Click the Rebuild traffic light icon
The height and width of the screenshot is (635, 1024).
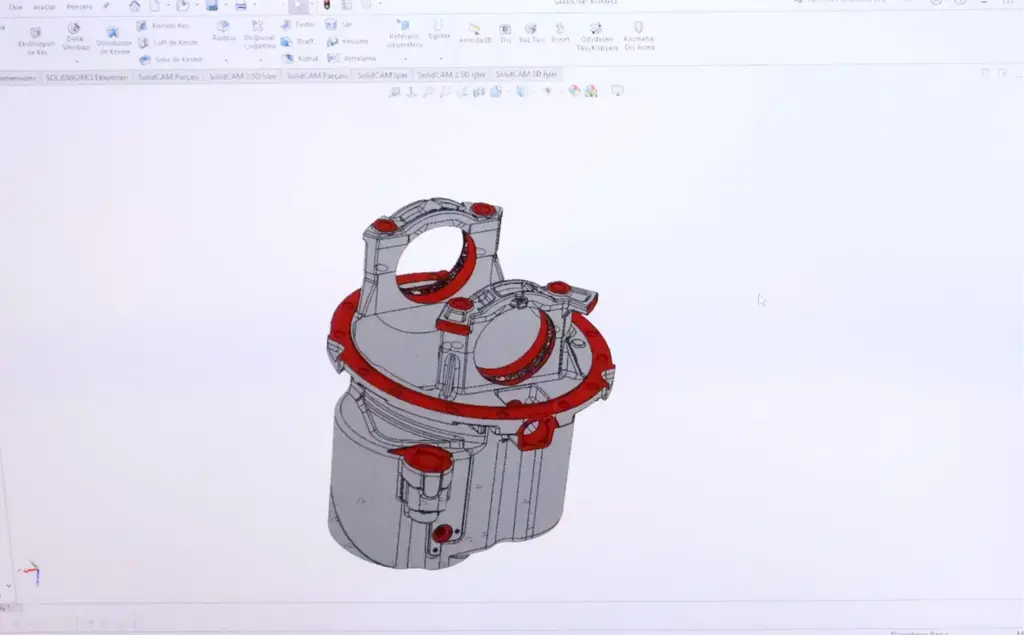pyautogui.click(x=327, y=5)
